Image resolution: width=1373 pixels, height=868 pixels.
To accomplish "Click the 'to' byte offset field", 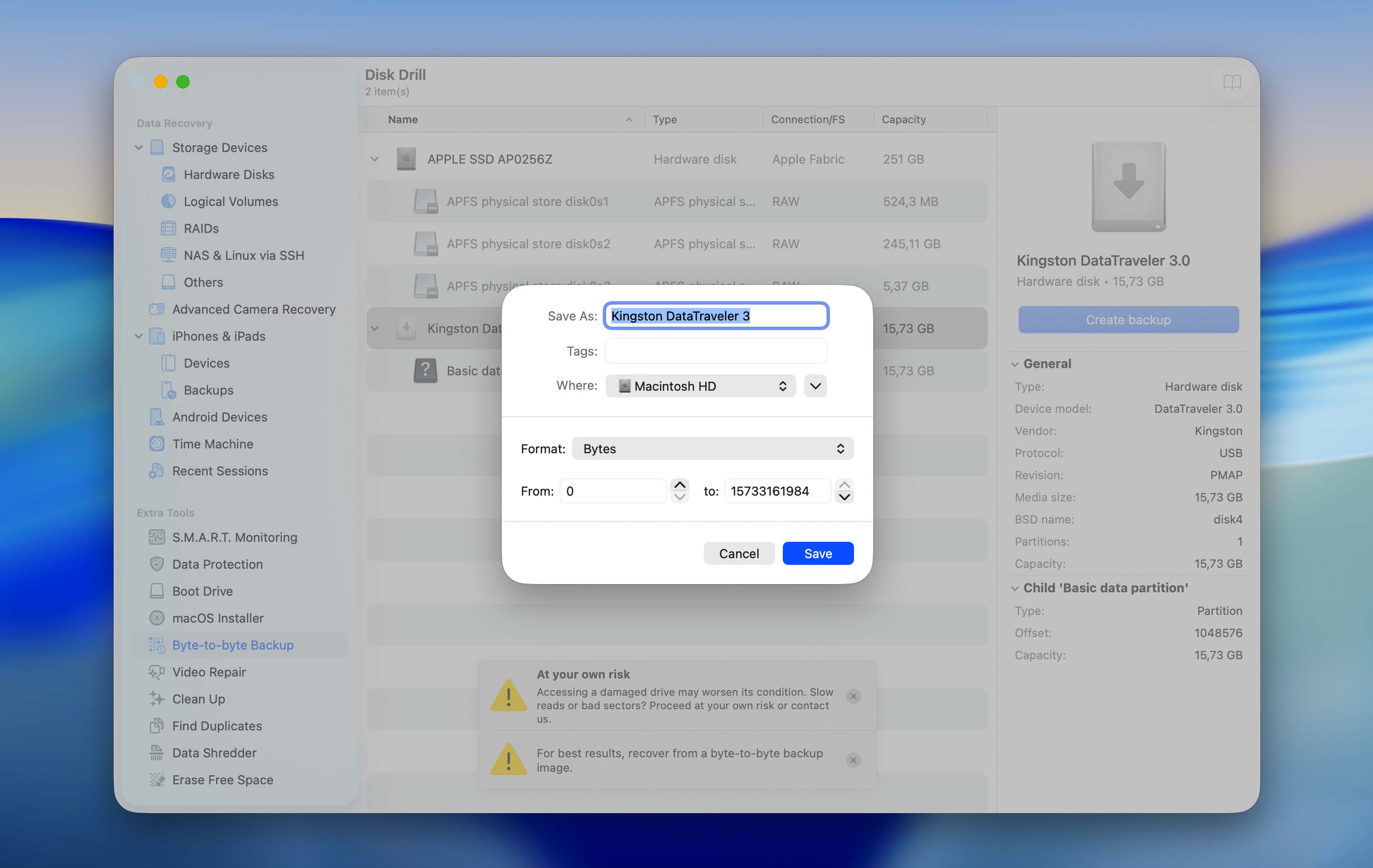I will coord(777,491).
